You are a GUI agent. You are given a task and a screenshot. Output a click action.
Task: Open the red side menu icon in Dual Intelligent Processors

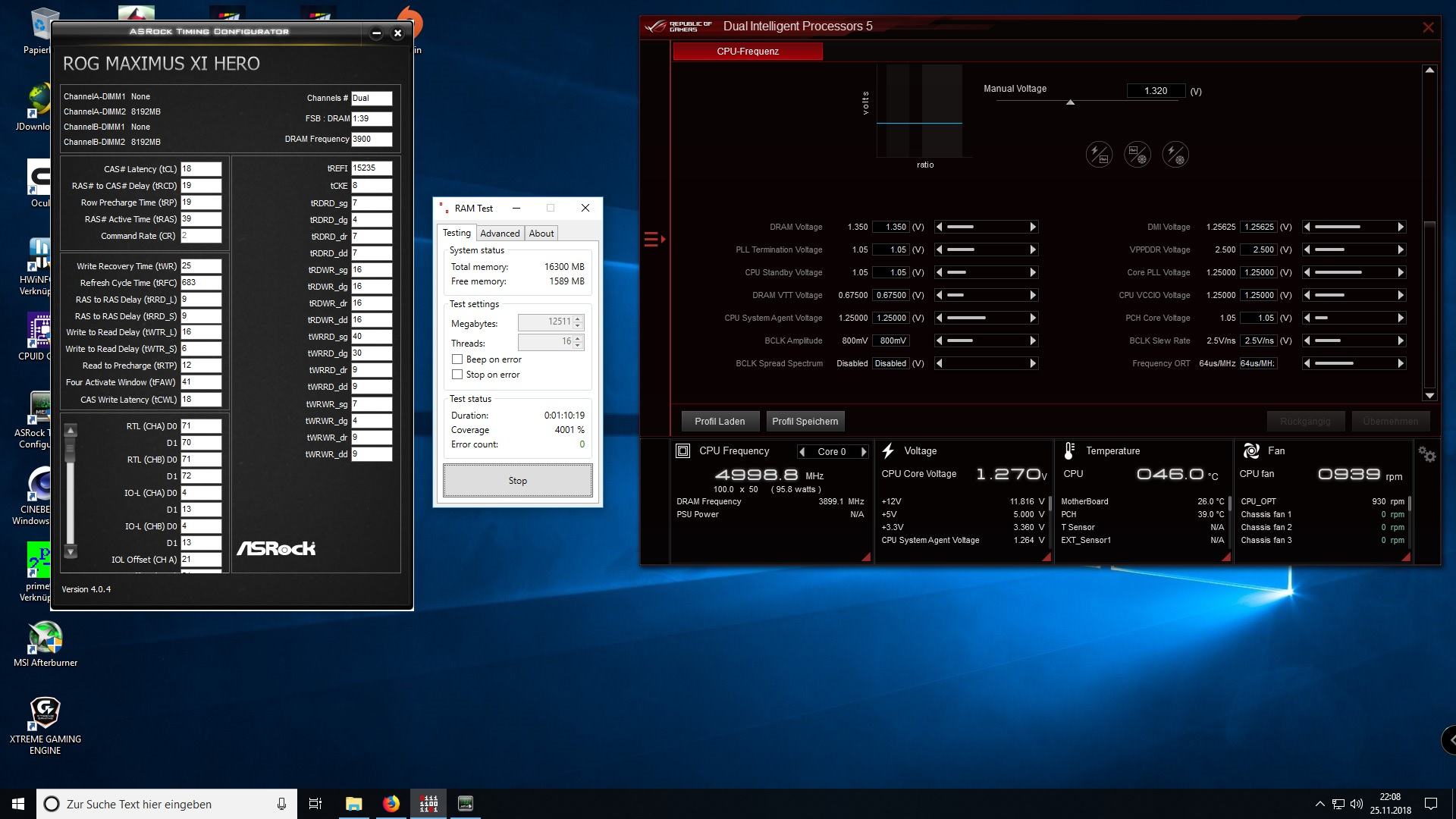[654, 240]
